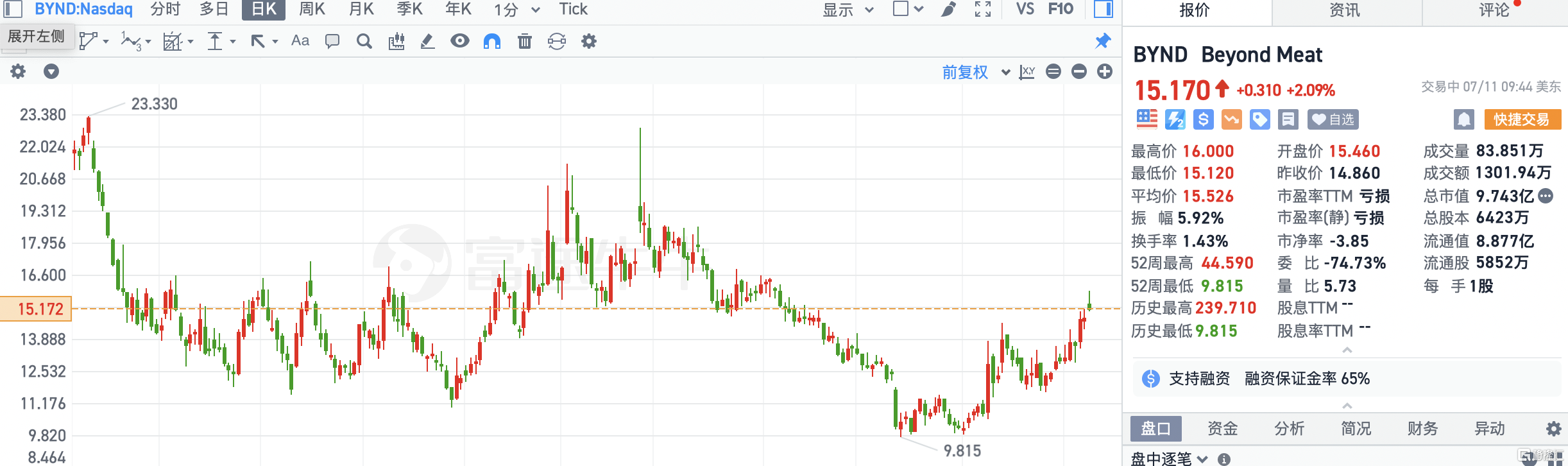
Task: Open the candlestick ruler measure tool
Action: pos(396,42)
